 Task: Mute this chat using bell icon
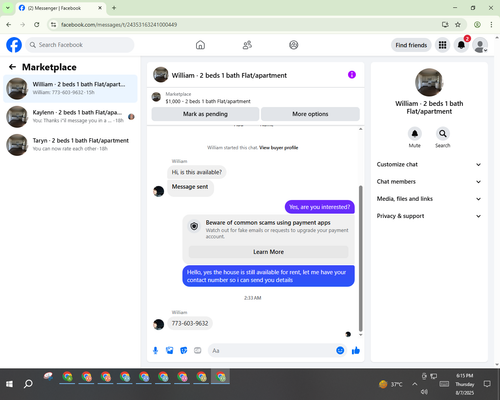click(414, 134)
